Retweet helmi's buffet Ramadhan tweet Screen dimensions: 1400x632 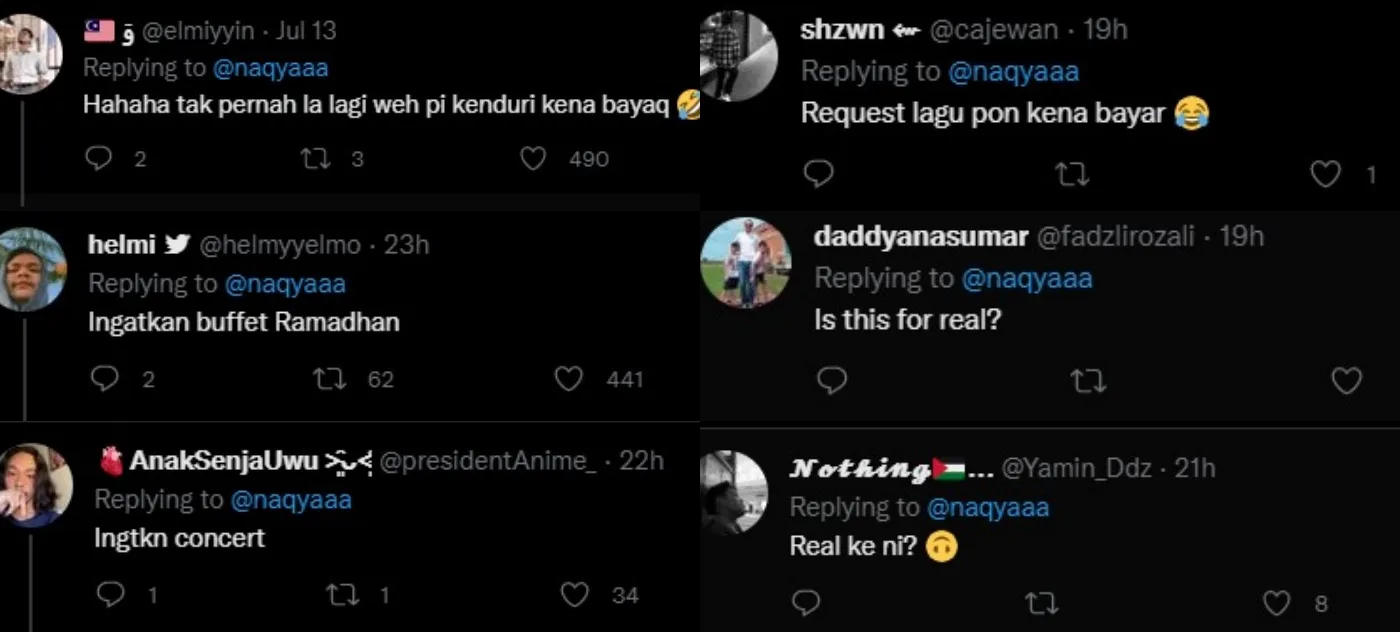click(x=326, y=379)
